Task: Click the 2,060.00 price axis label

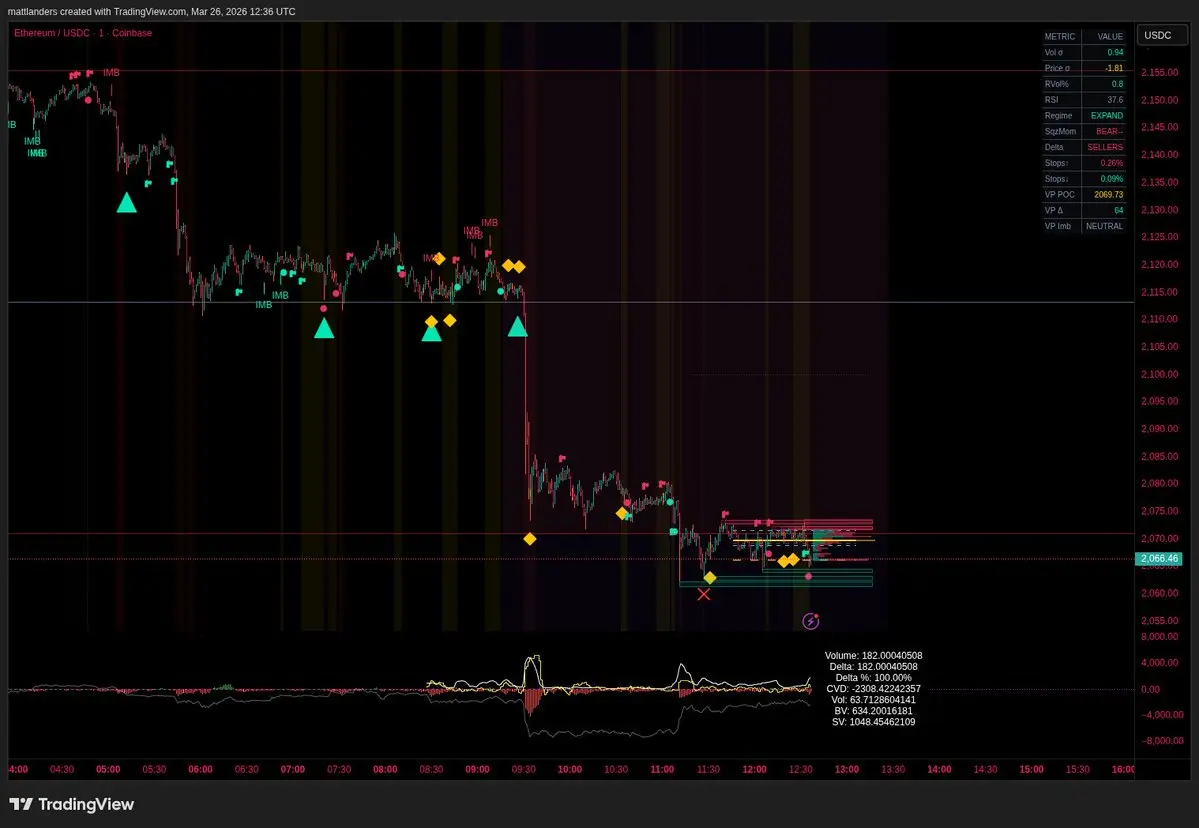Action: click(1159, 593)
